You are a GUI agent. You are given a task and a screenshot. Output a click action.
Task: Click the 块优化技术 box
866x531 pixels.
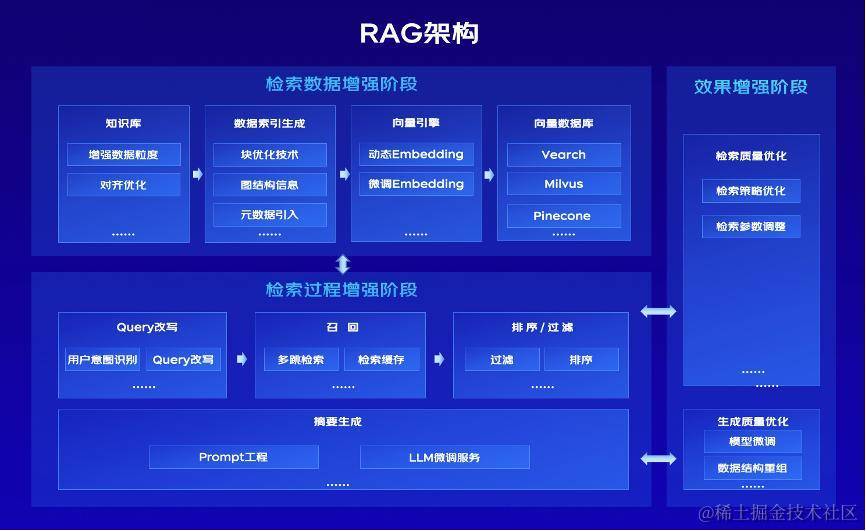pyautogui.click(x=270, y=155)
